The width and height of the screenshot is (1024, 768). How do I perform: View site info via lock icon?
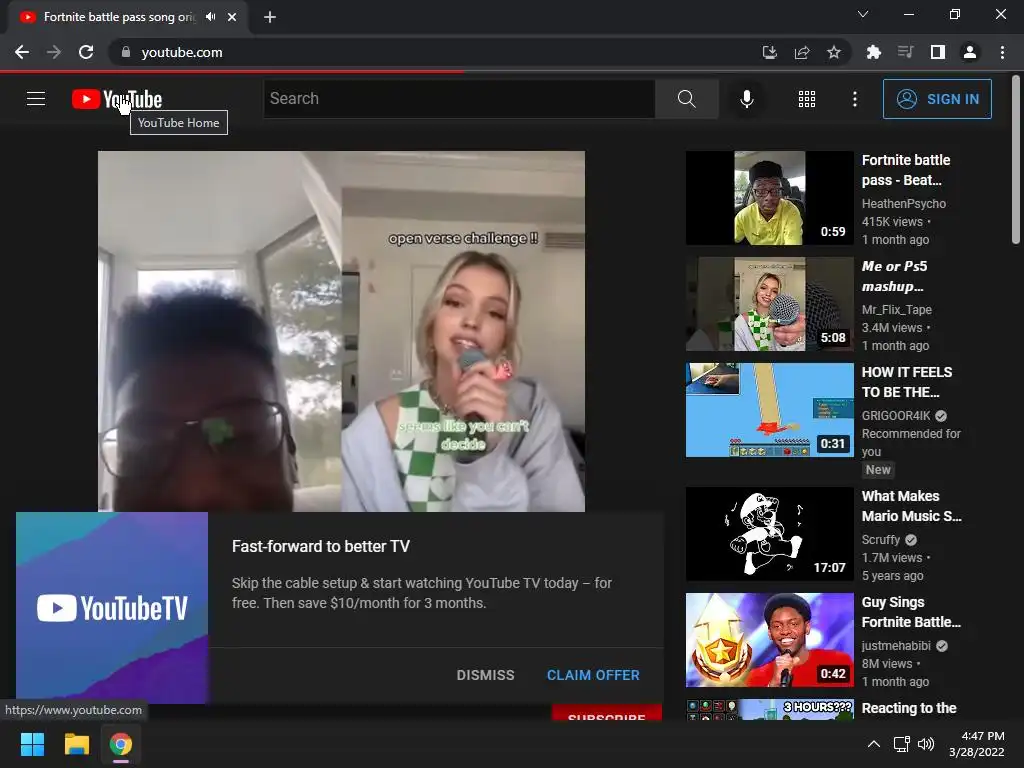click(126, 52)
